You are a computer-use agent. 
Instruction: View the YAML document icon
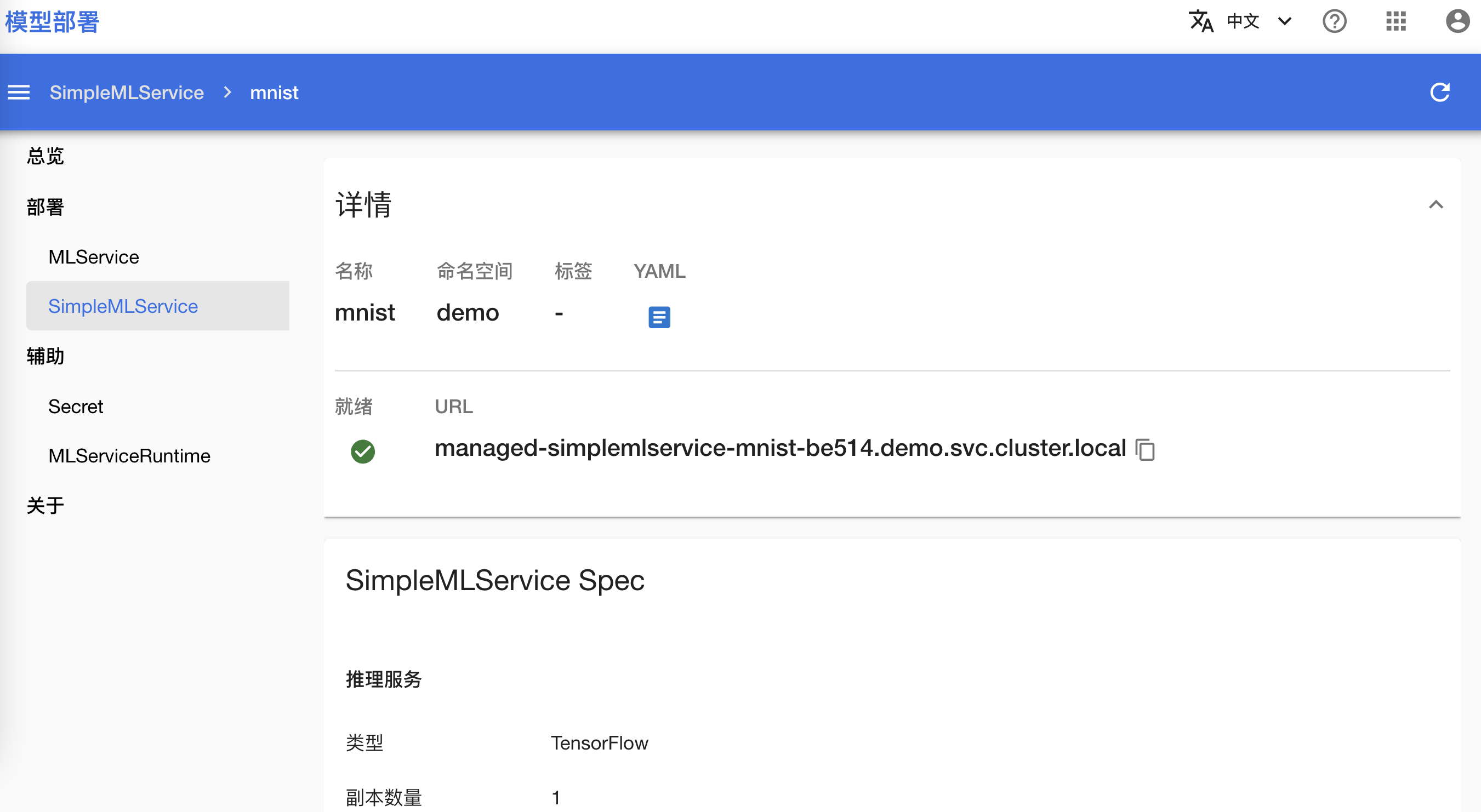click(x=659, y=317)
